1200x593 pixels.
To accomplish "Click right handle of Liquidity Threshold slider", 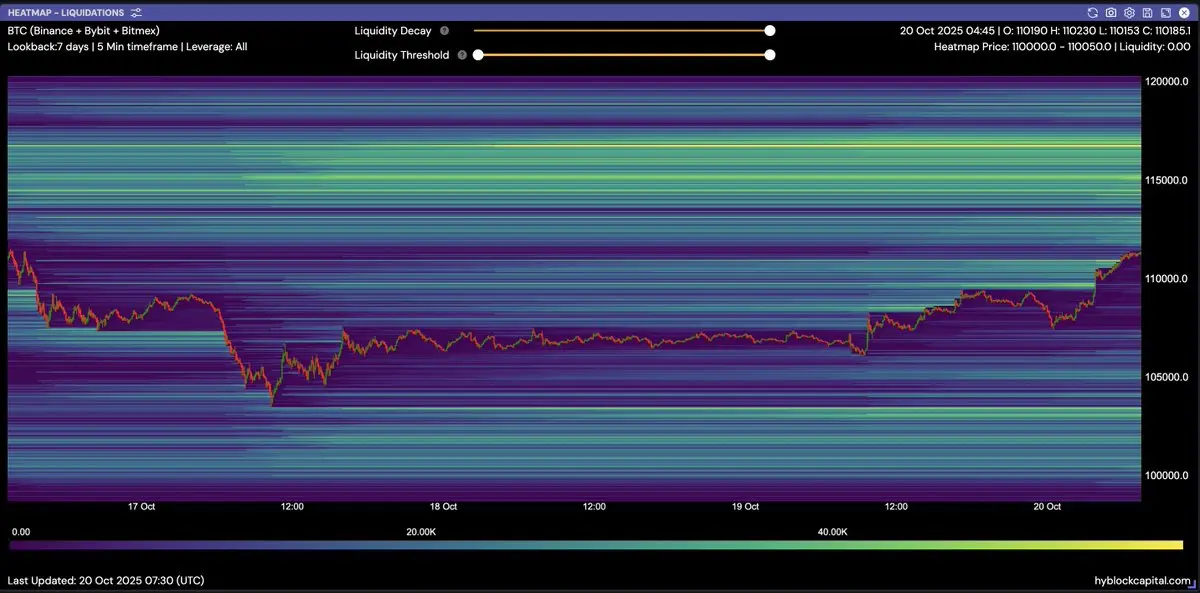I will click(x=770, y=55).
